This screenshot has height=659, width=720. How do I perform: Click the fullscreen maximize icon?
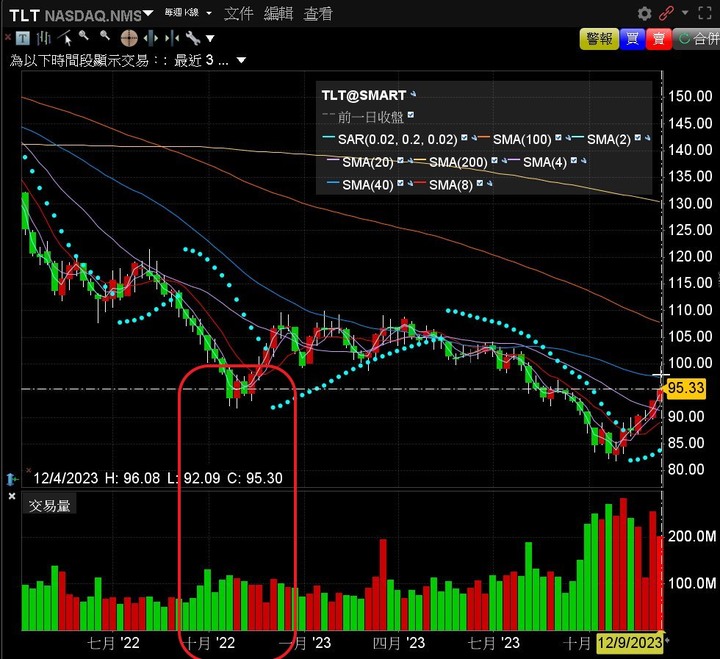click(x=705, y=13)
